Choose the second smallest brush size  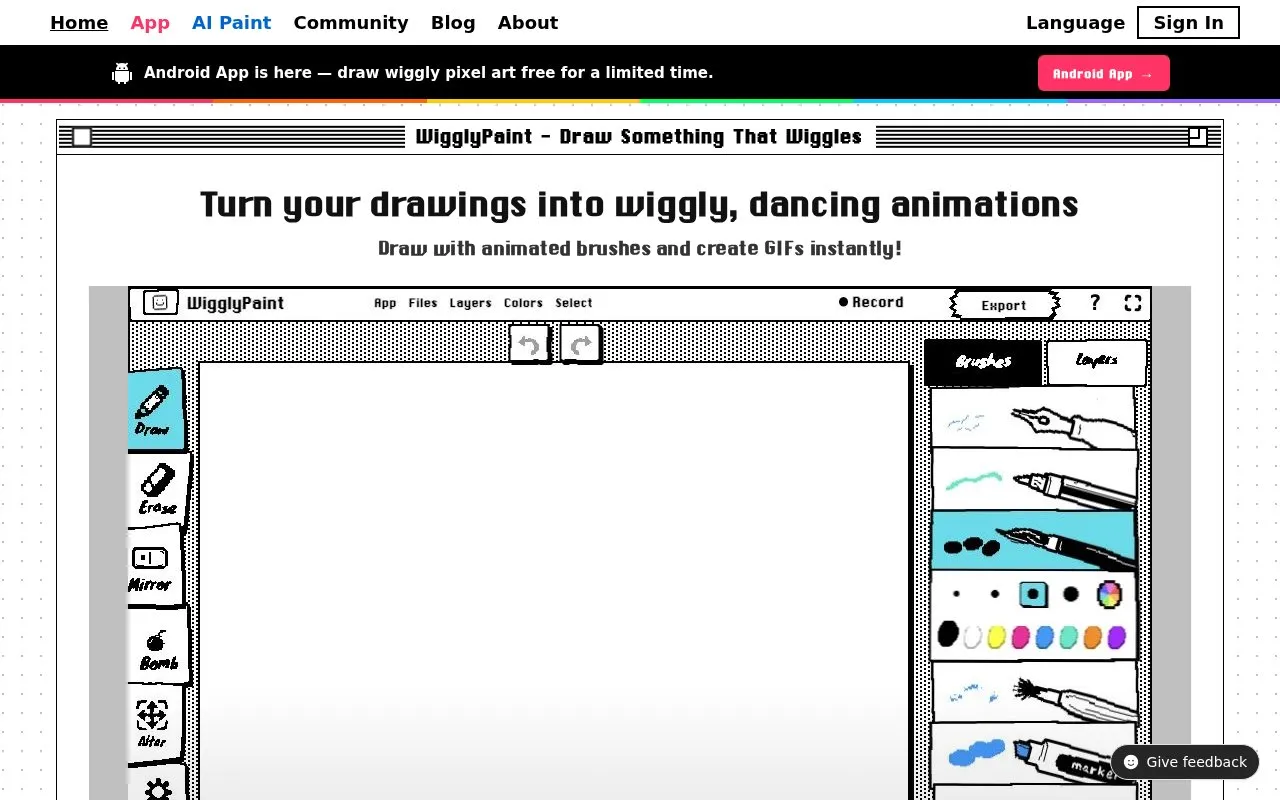click(995, 594)
